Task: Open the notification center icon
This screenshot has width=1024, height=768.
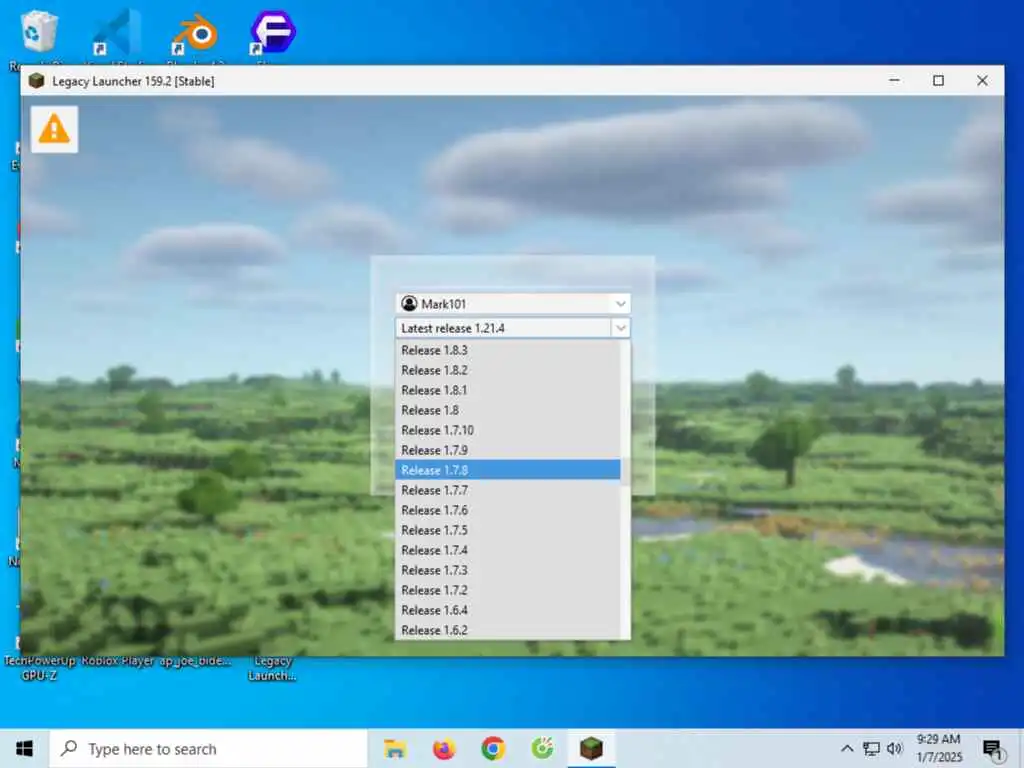Action: pyautogui.click(x=993, y=750)
